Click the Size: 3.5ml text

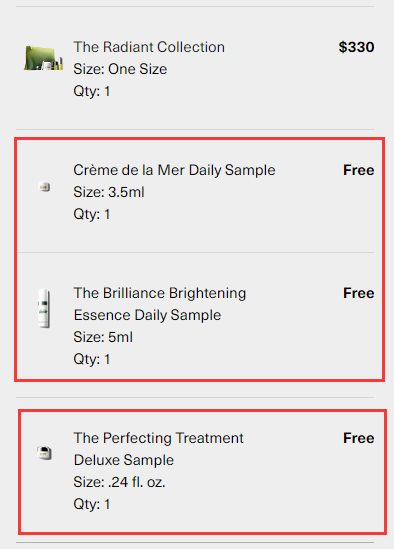click(109, 192)
